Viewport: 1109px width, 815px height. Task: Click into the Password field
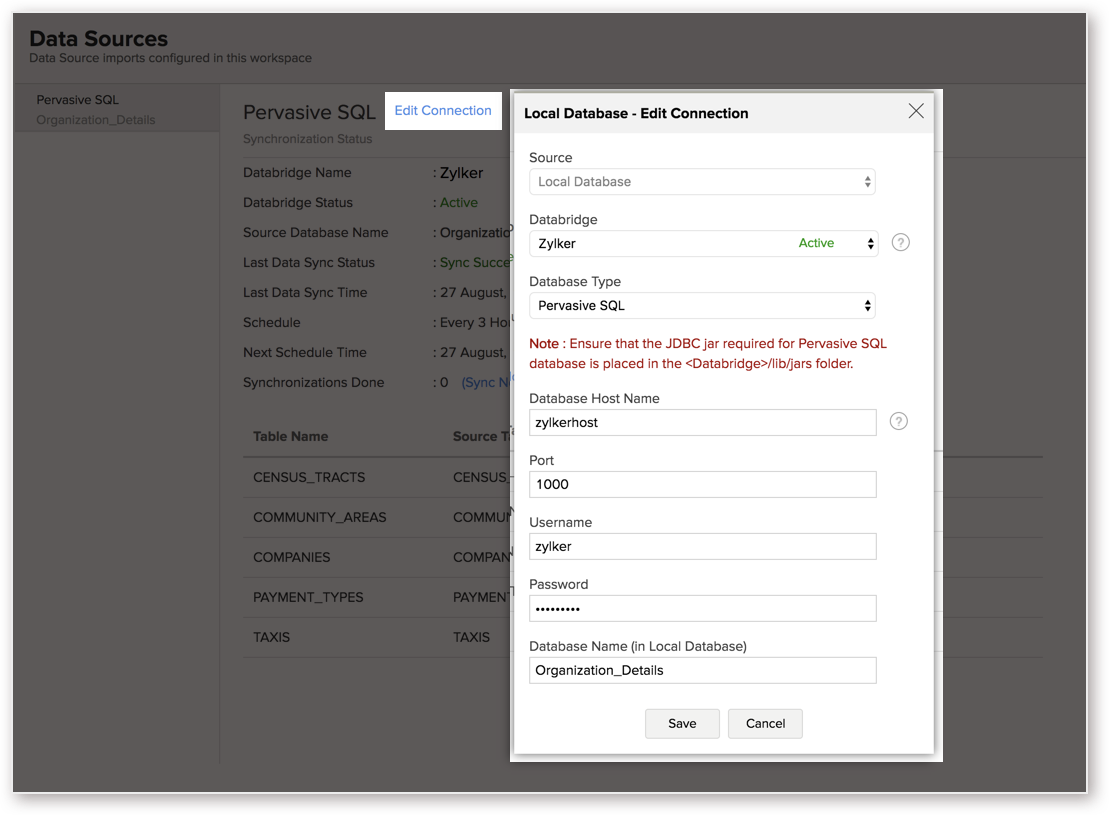tap(702, 608)
